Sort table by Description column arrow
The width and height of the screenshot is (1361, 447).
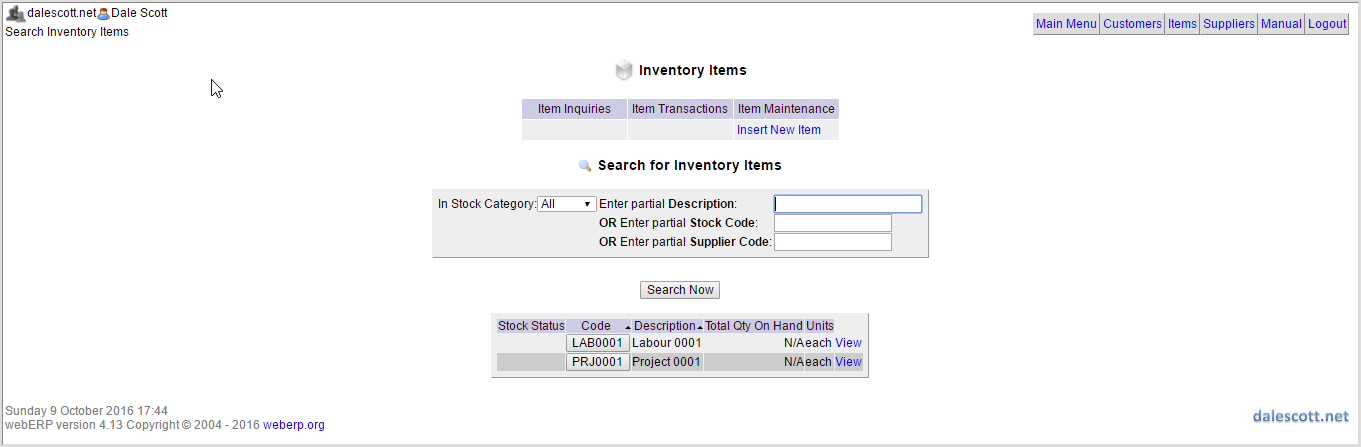pyautogui.click(x=699, y=327)
